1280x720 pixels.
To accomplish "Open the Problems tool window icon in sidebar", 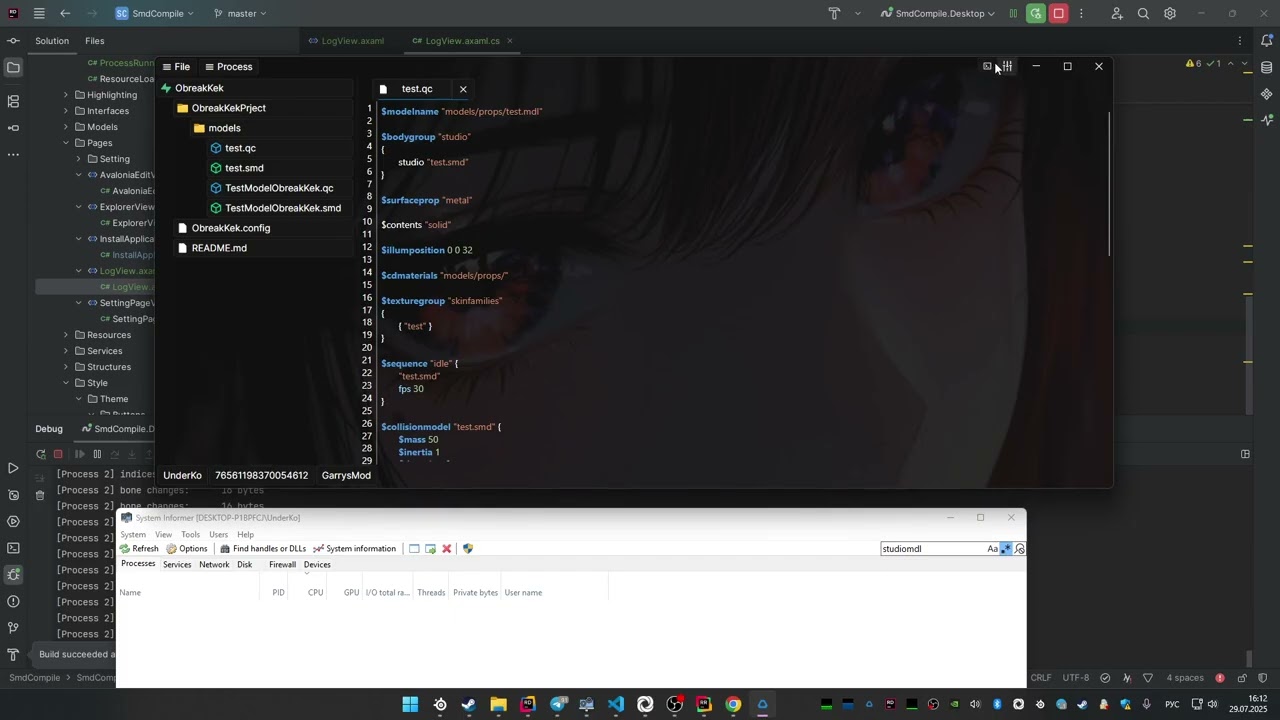I will (x=13, y=601).
